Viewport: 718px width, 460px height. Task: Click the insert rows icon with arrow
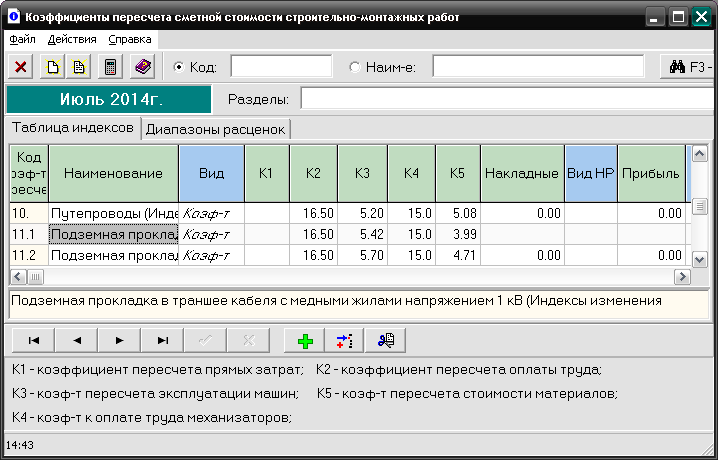click(344, 341)
